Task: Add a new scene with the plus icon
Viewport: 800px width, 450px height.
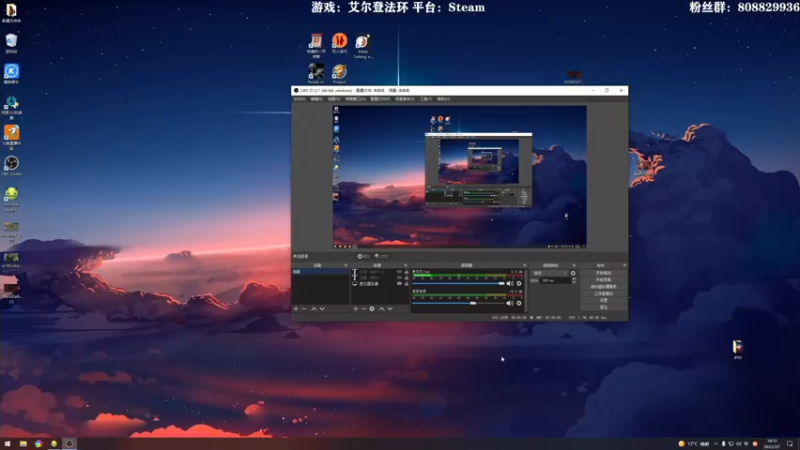Action: 295,309
